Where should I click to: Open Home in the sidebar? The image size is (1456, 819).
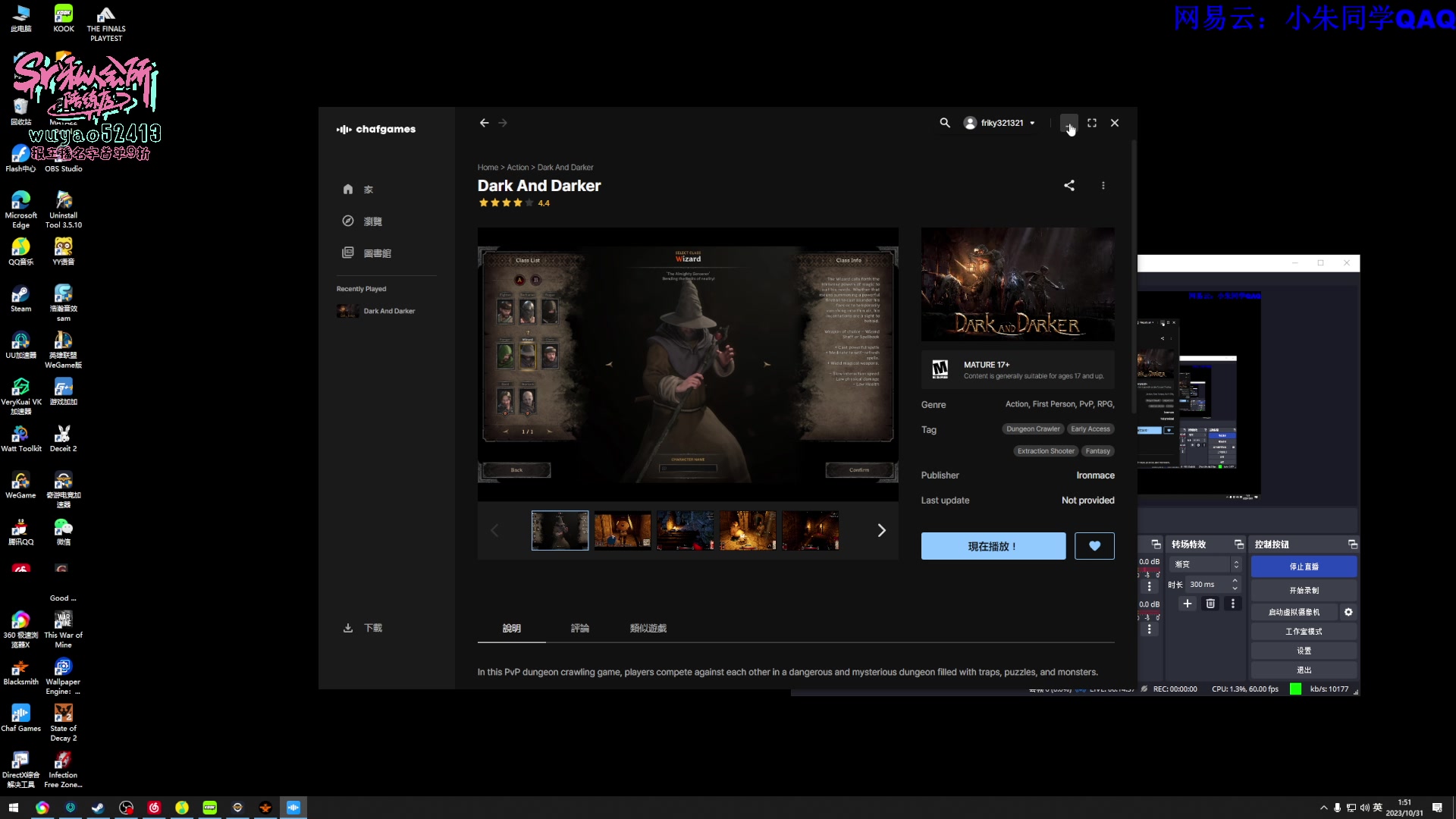(358, 190)
